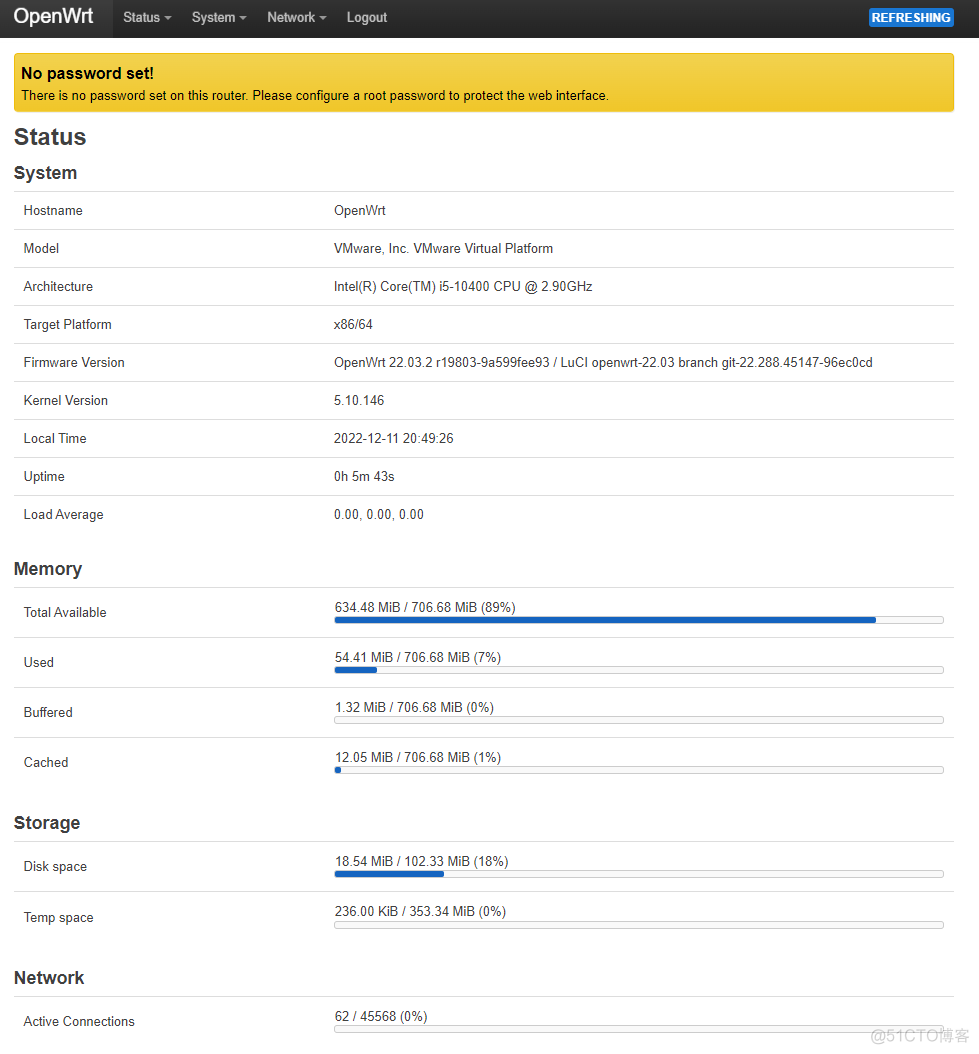This screenshot has width=979, height=1054.
Task: Open the OpenWrt home logo
Action: tap(55, 17)
